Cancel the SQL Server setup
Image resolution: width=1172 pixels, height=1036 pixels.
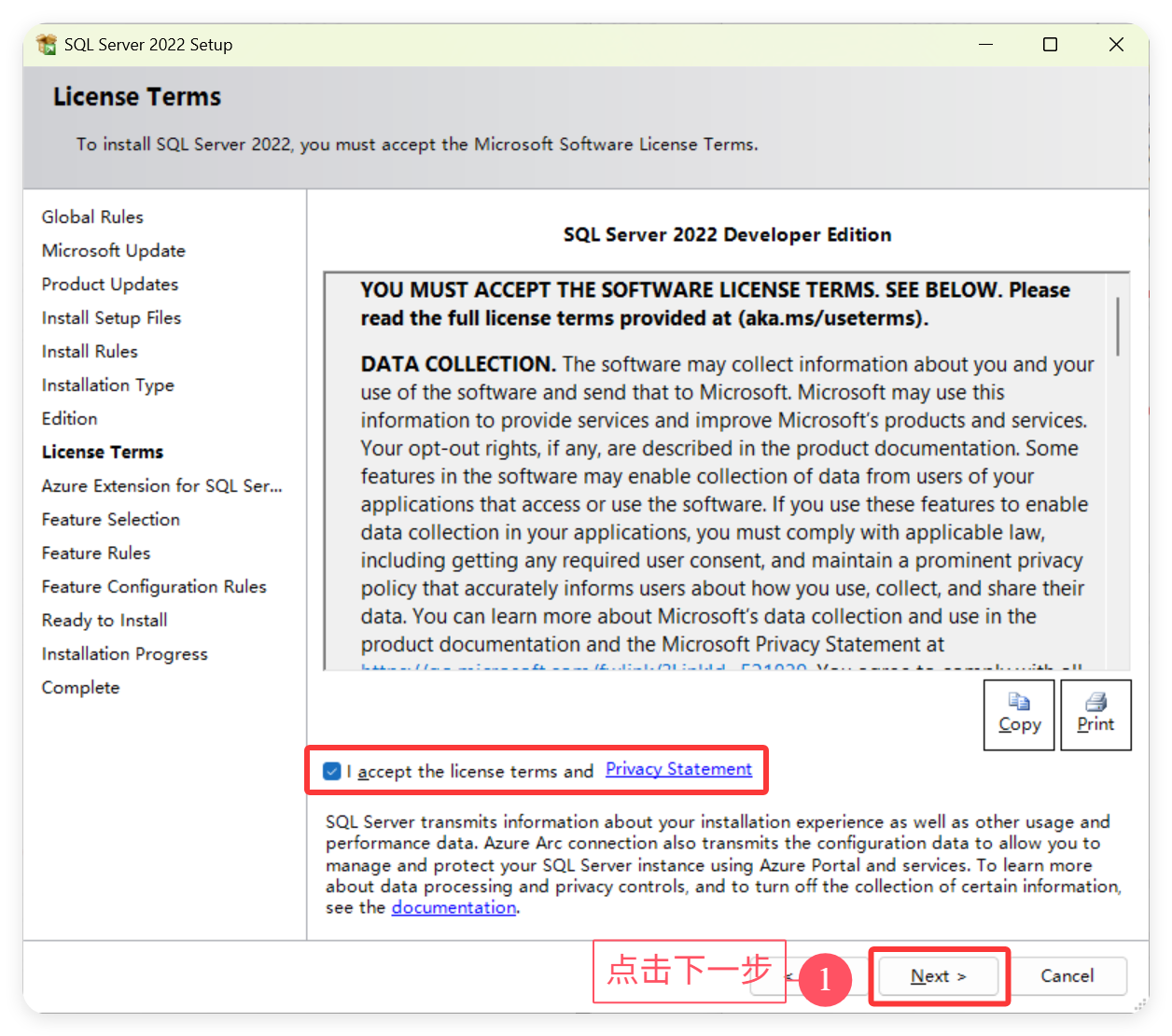1067,976
